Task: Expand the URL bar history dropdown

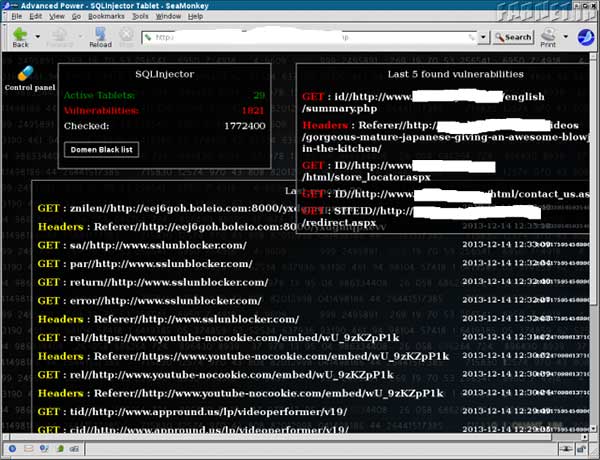Action: click(484, 37)
